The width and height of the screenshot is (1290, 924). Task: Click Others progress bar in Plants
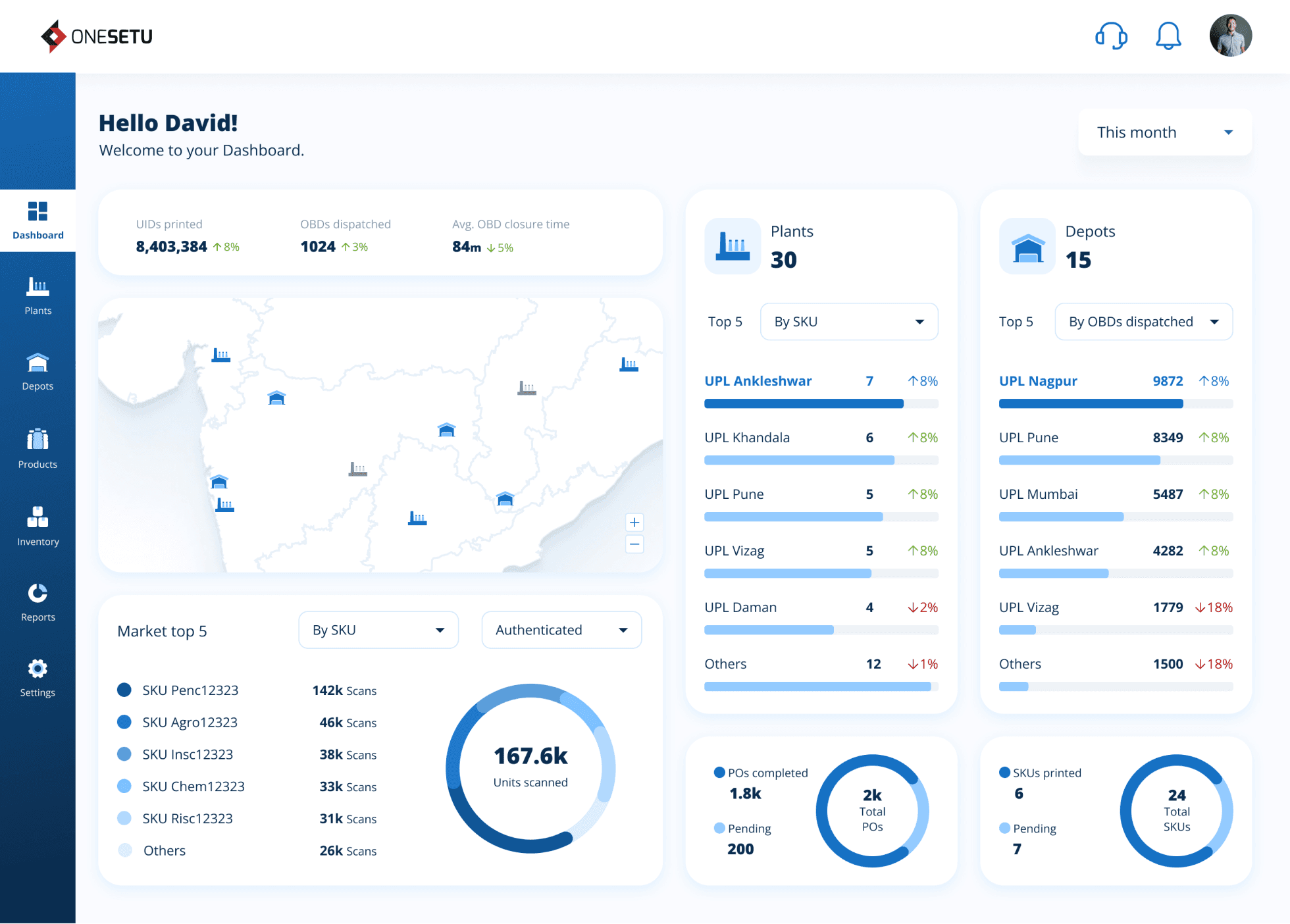[821, 686]
